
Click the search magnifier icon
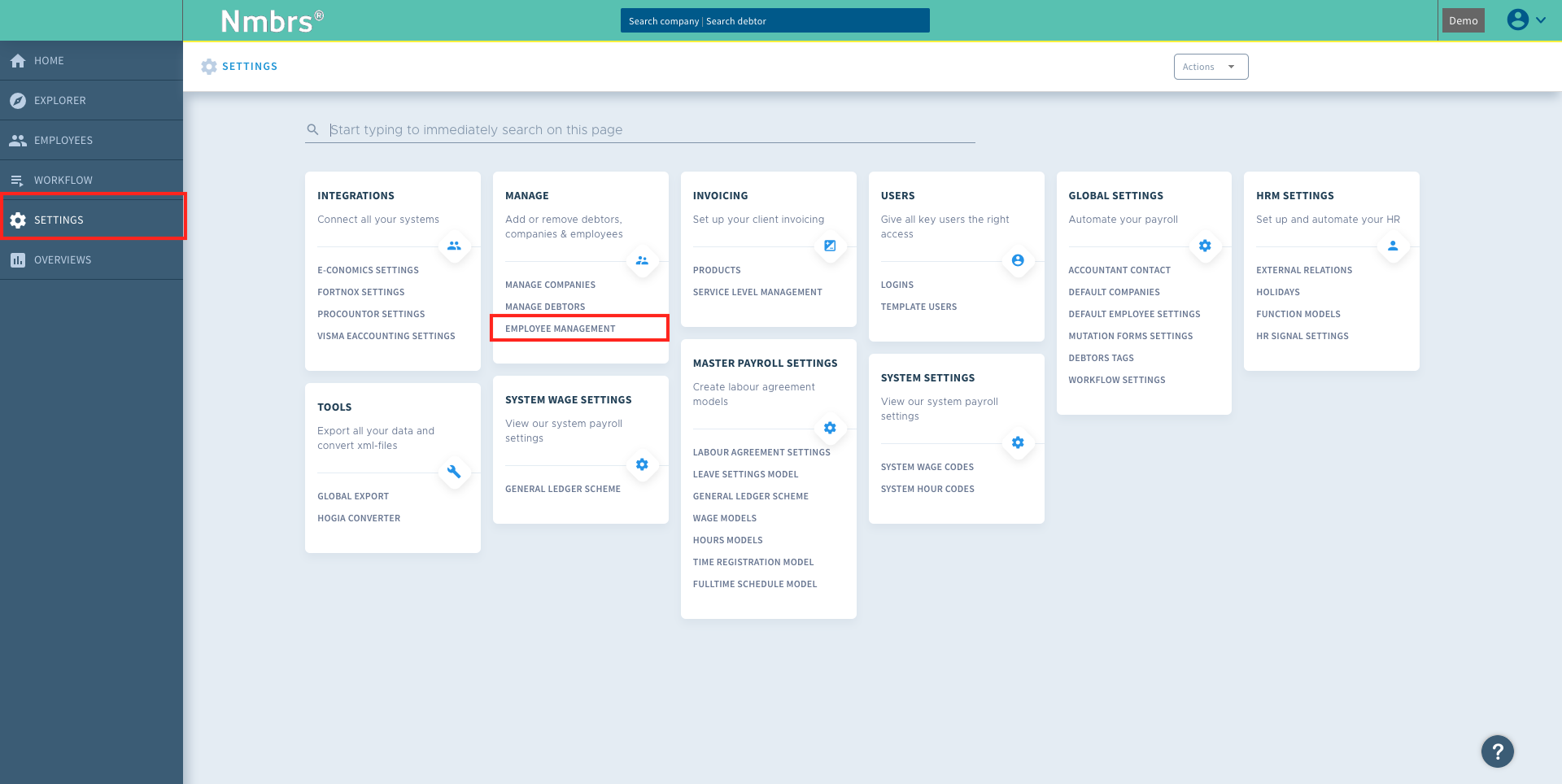point(312,129)
